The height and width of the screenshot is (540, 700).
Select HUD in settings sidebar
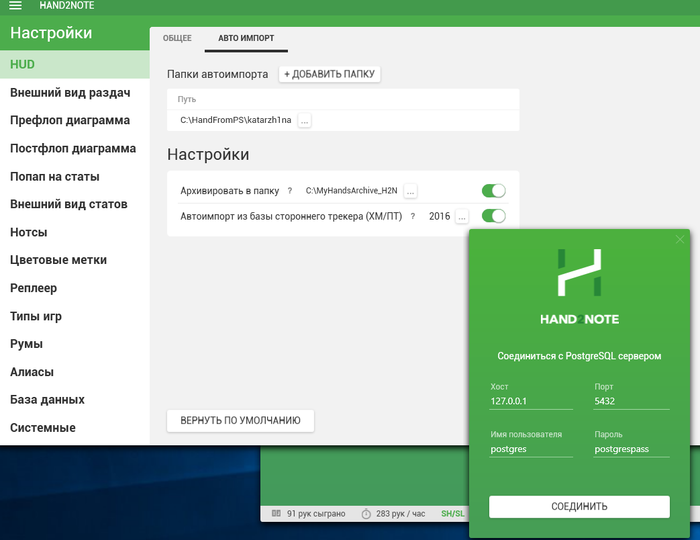coord(75,64)
